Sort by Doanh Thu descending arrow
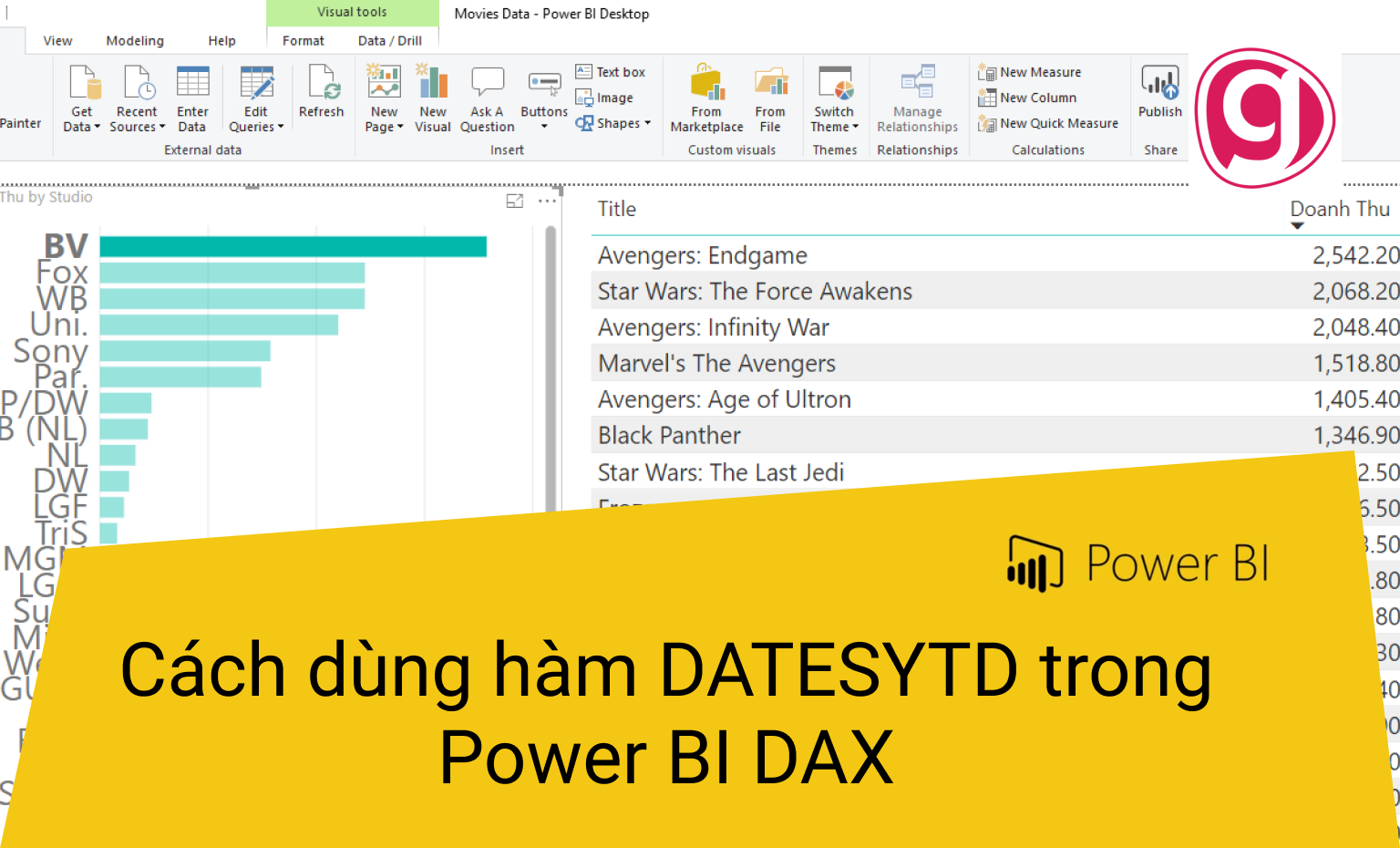 1298,226
